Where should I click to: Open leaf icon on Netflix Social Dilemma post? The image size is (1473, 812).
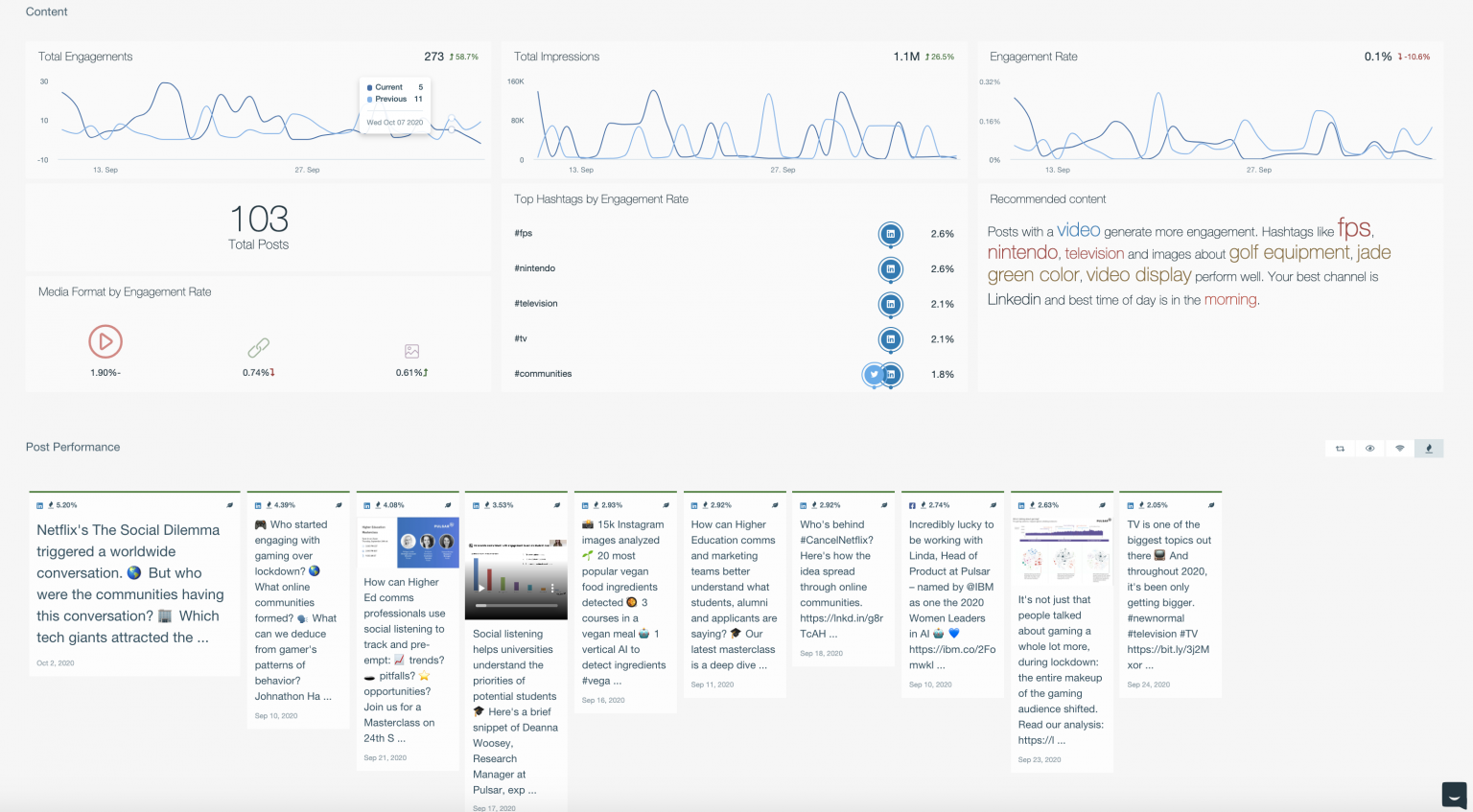click(x=229, y=505)
